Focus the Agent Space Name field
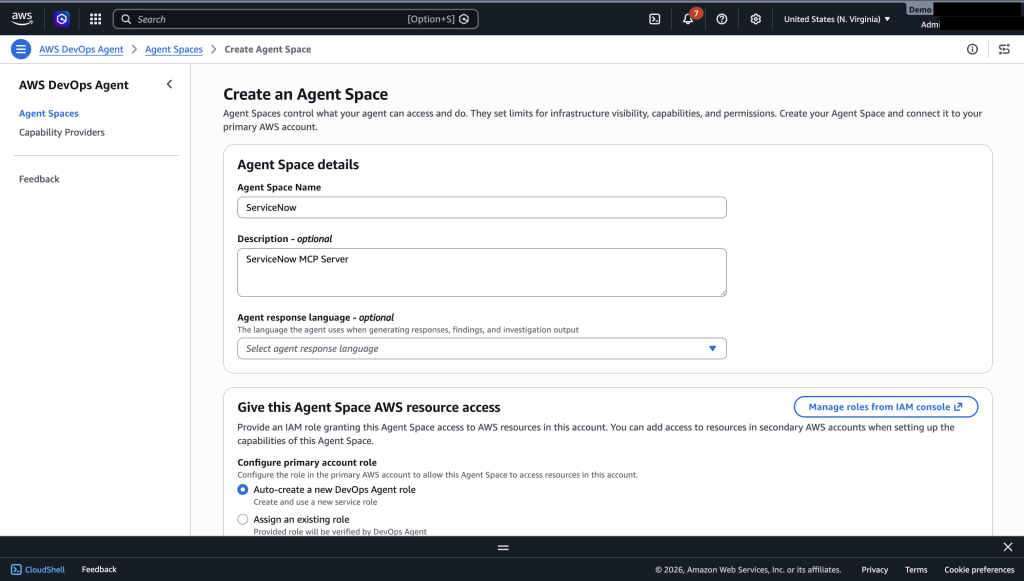Screen dimensions: 1024x581 [481, 208]
